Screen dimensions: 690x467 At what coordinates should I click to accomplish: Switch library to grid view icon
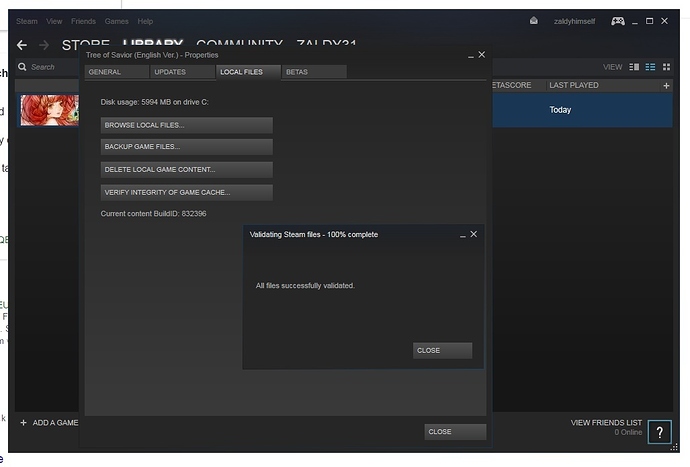(x=666, y=67)
